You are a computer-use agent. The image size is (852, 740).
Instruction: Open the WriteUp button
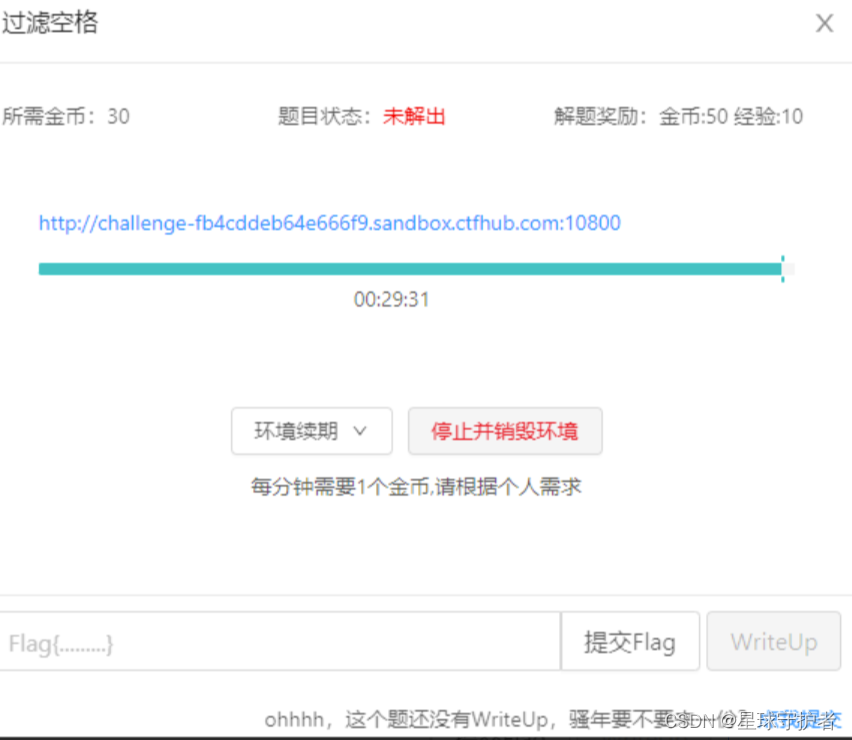pos(774,642)
